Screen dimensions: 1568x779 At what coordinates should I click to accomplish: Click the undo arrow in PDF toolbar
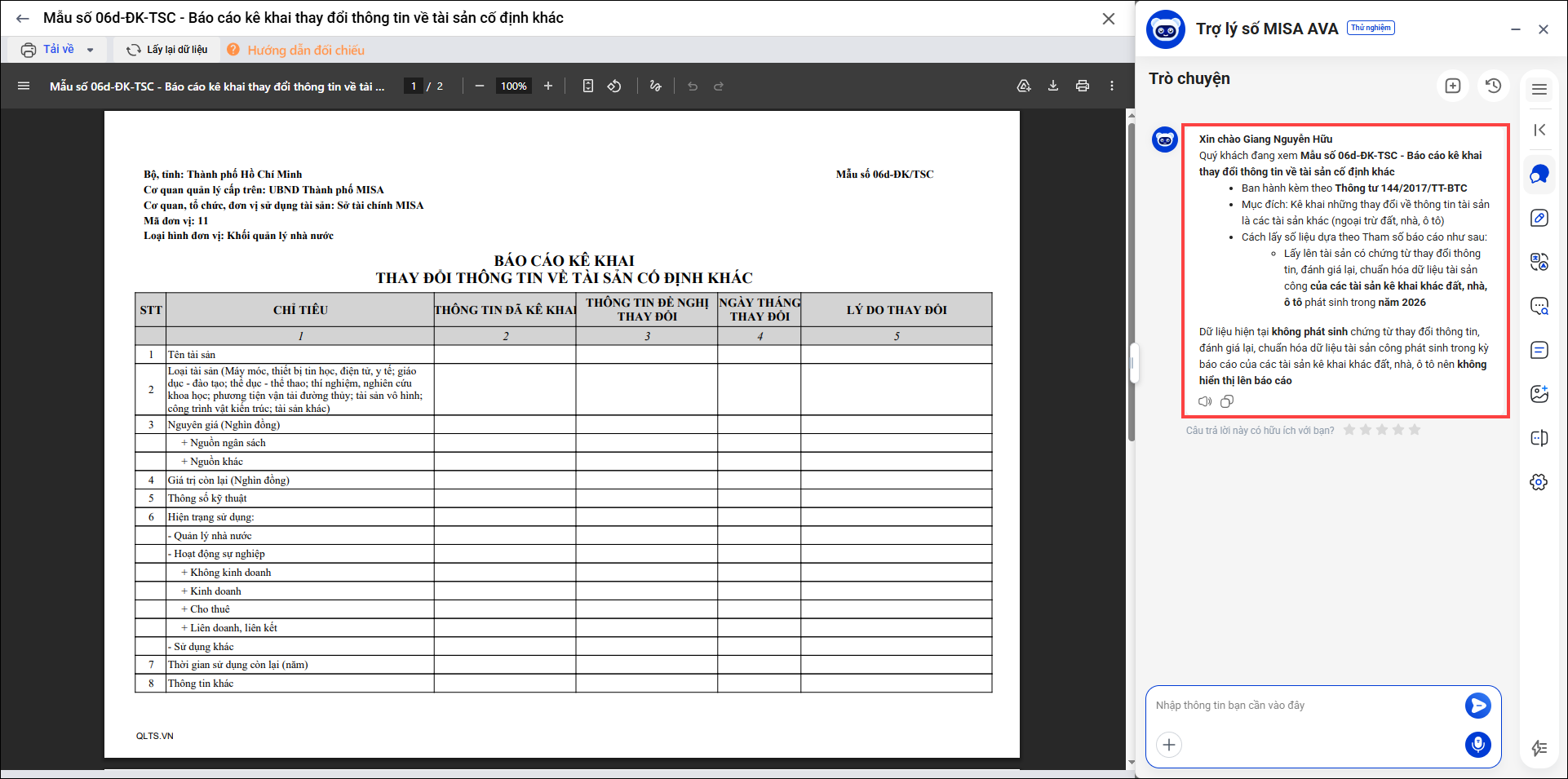(x=693, y=86)
